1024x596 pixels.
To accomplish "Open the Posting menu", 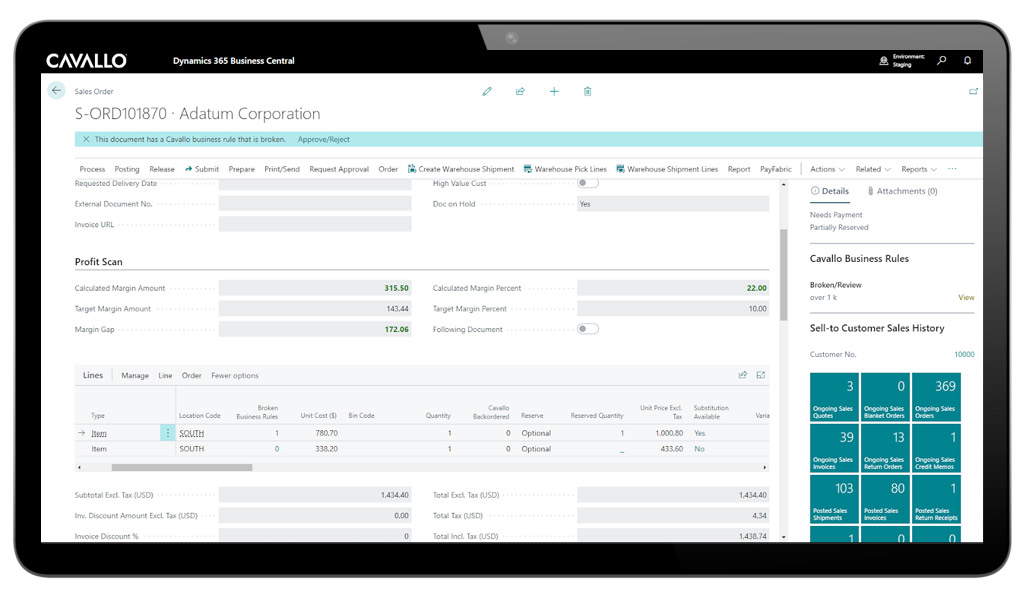I will (127, 169).
